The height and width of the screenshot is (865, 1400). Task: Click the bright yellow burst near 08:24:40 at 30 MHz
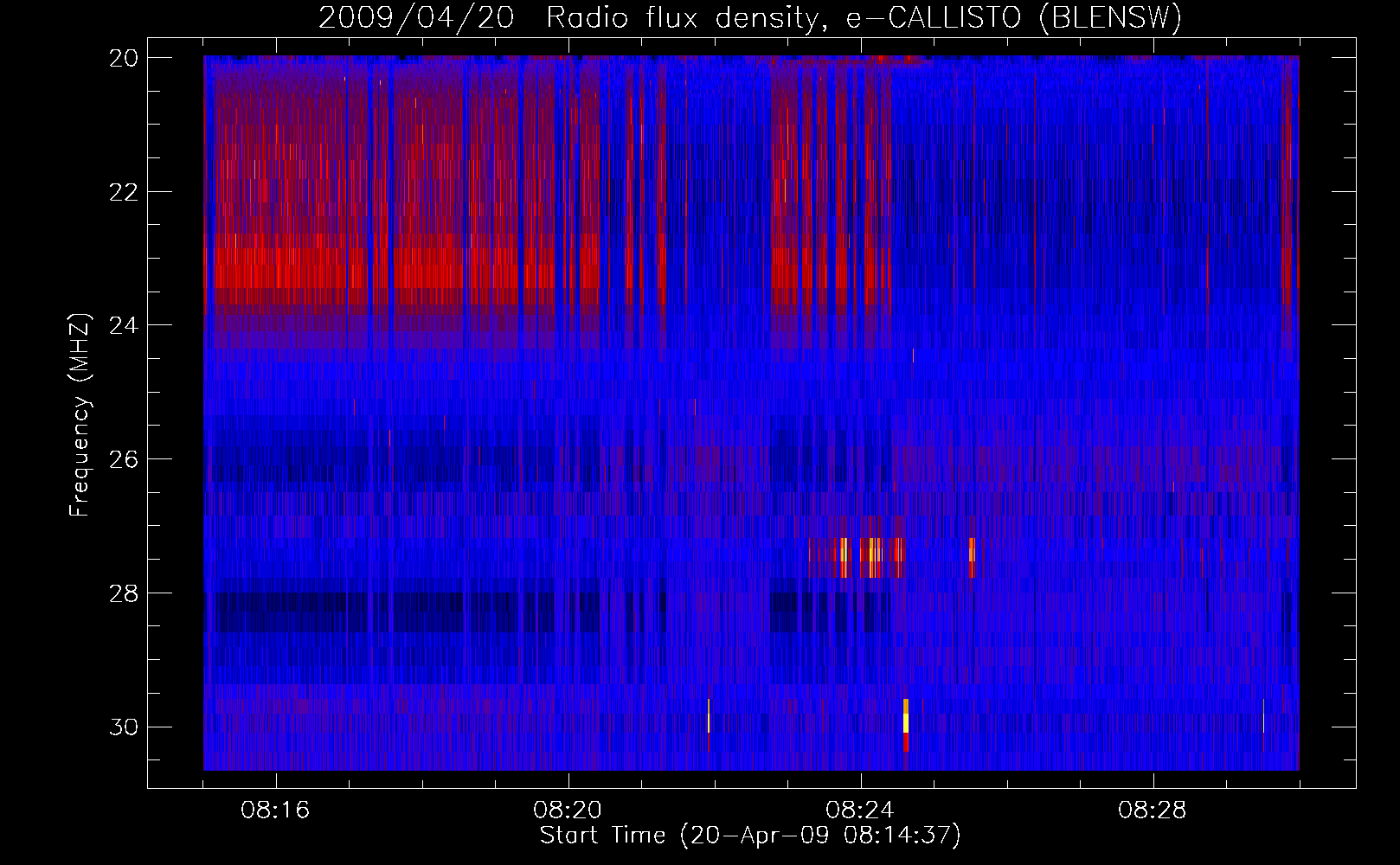(906, 723)
